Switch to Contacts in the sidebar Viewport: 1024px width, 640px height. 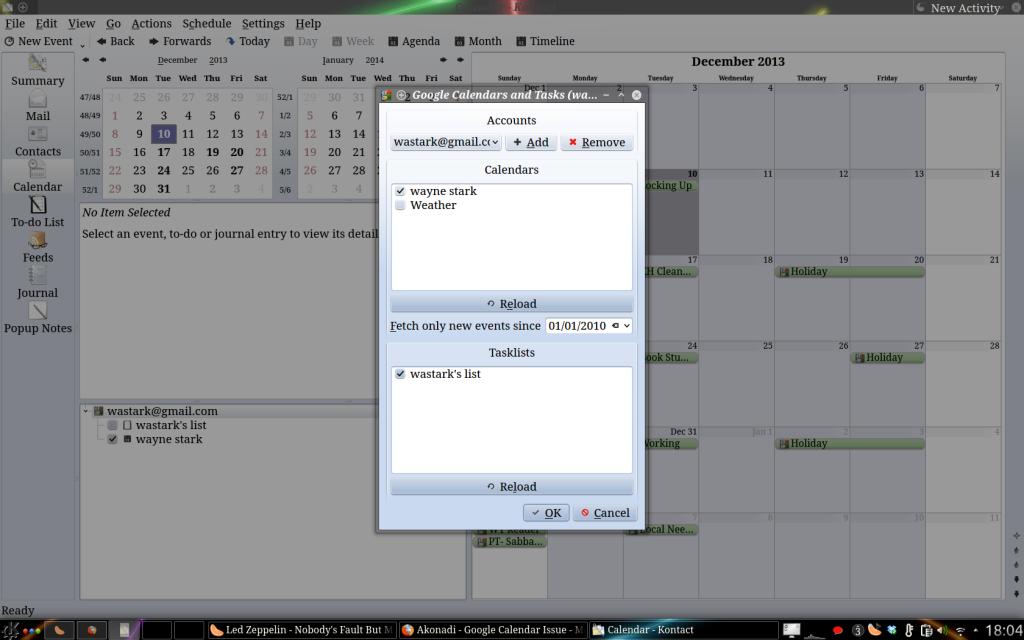[38, 141]
